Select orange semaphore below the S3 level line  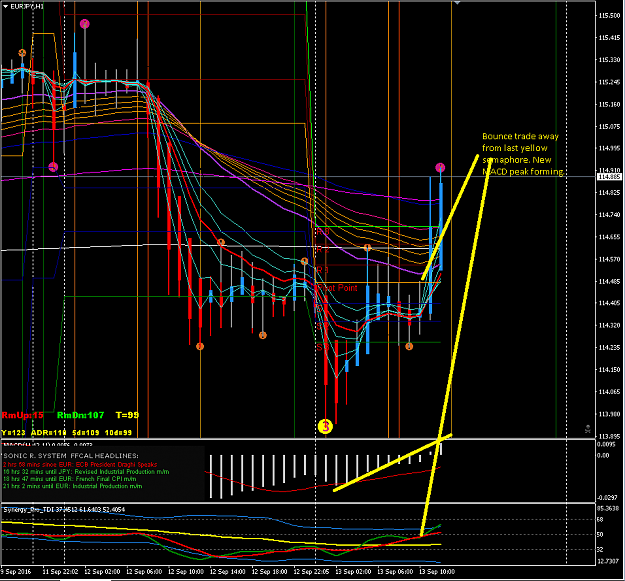(409, 346)
